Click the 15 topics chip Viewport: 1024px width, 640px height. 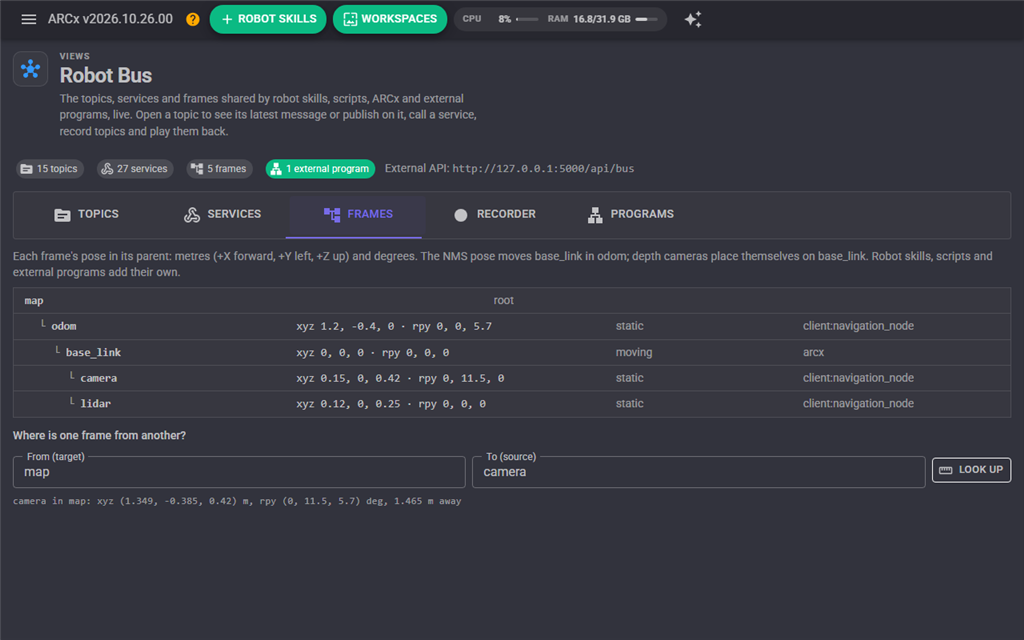(50, 168)
